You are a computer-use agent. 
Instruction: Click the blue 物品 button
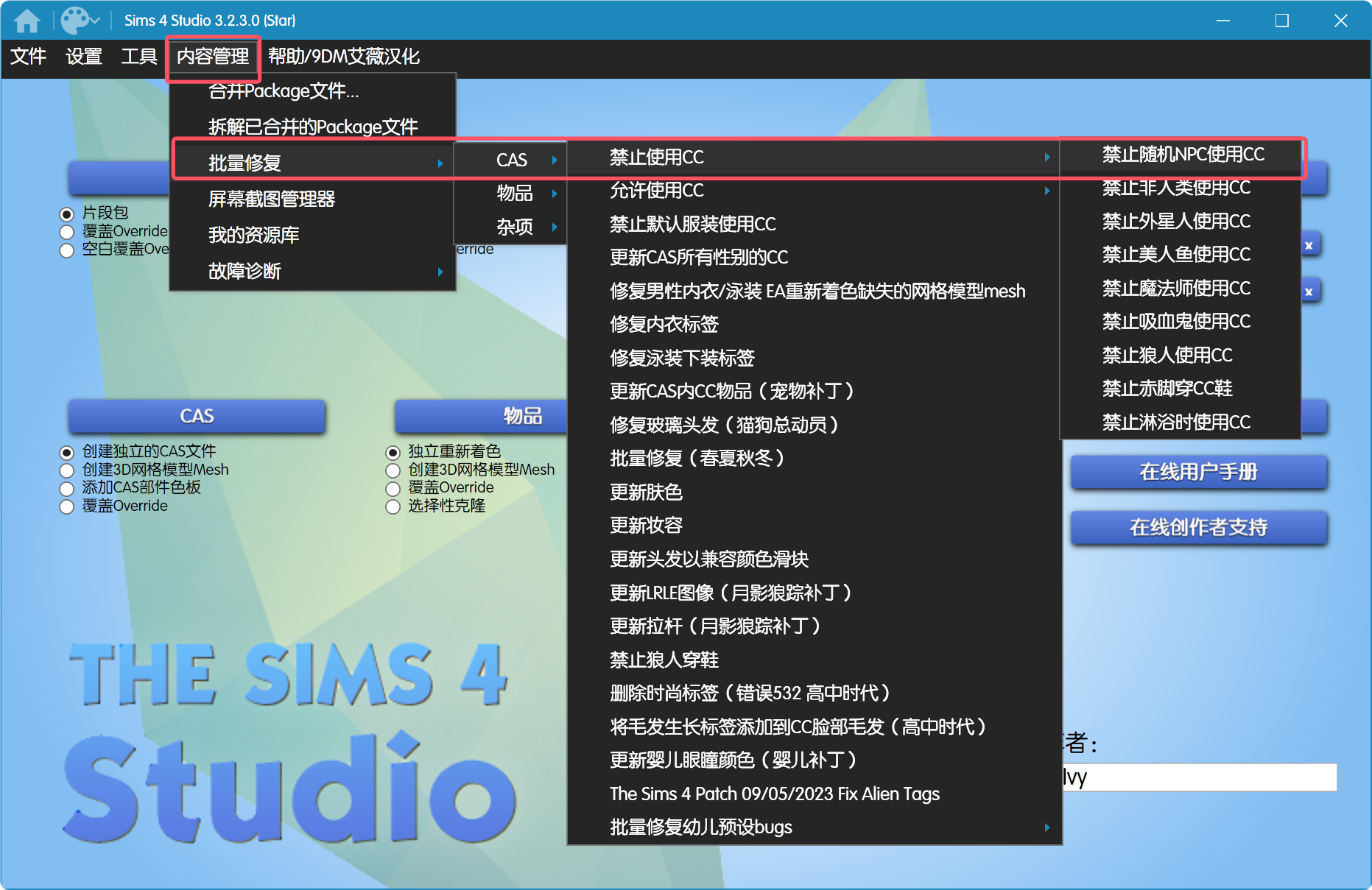point(481,416)
